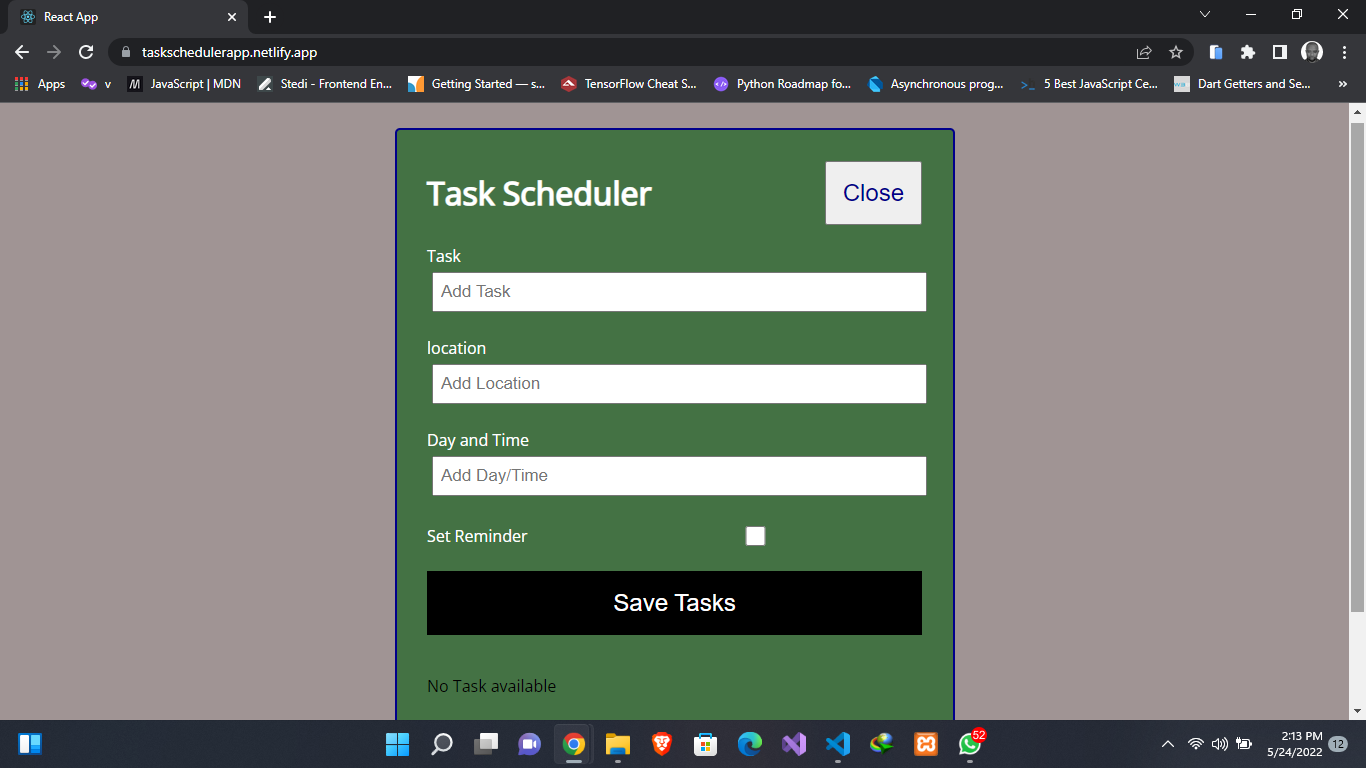
Task: Open Visual Studio from taskbar
Action: click(x=793, y=744)
